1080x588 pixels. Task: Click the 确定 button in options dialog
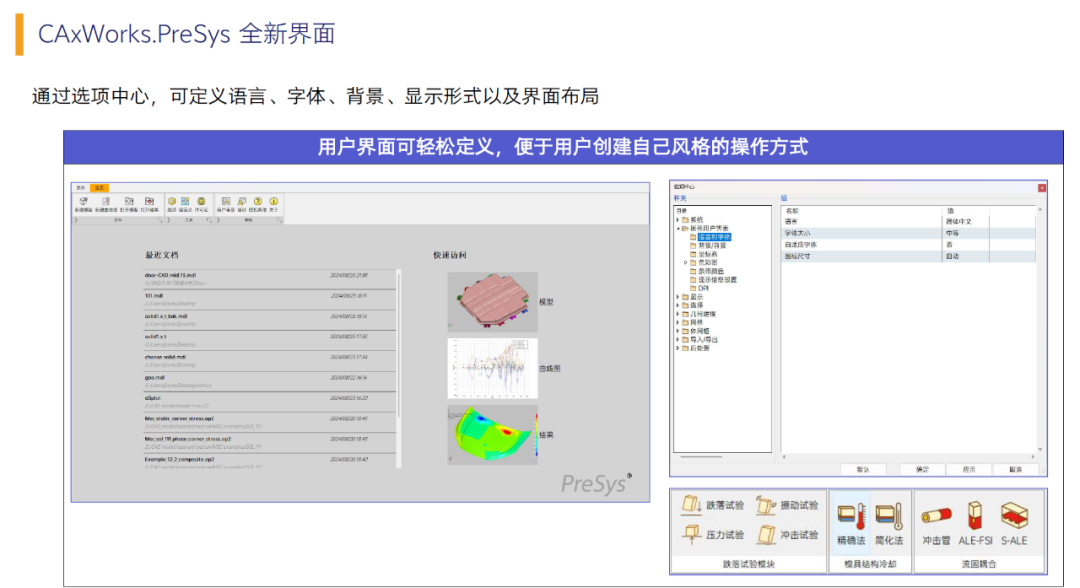tap(923, 470)
